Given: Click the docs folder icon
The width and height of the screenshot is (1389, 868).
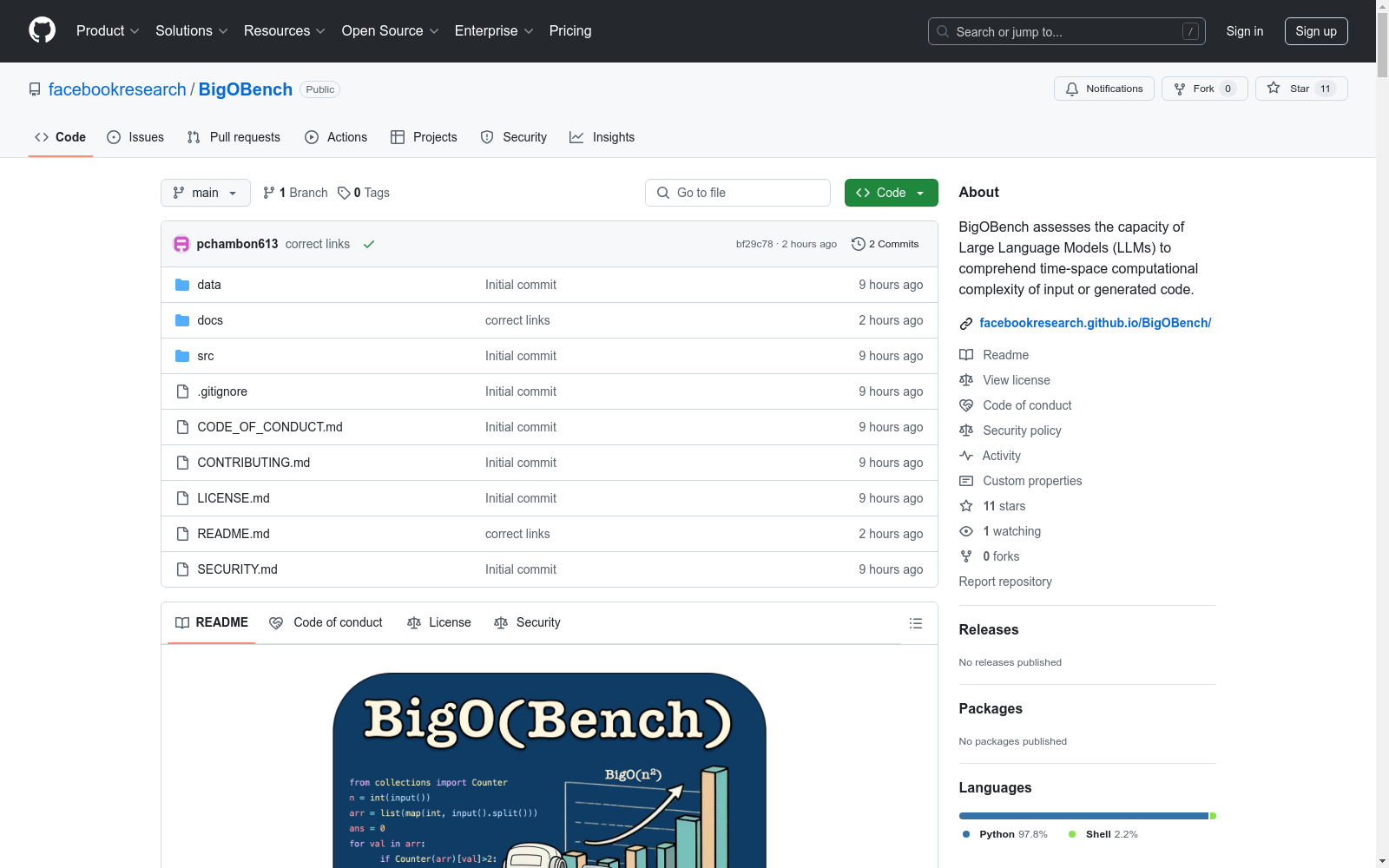Looking at the screenshot, I should click(182, 320).
